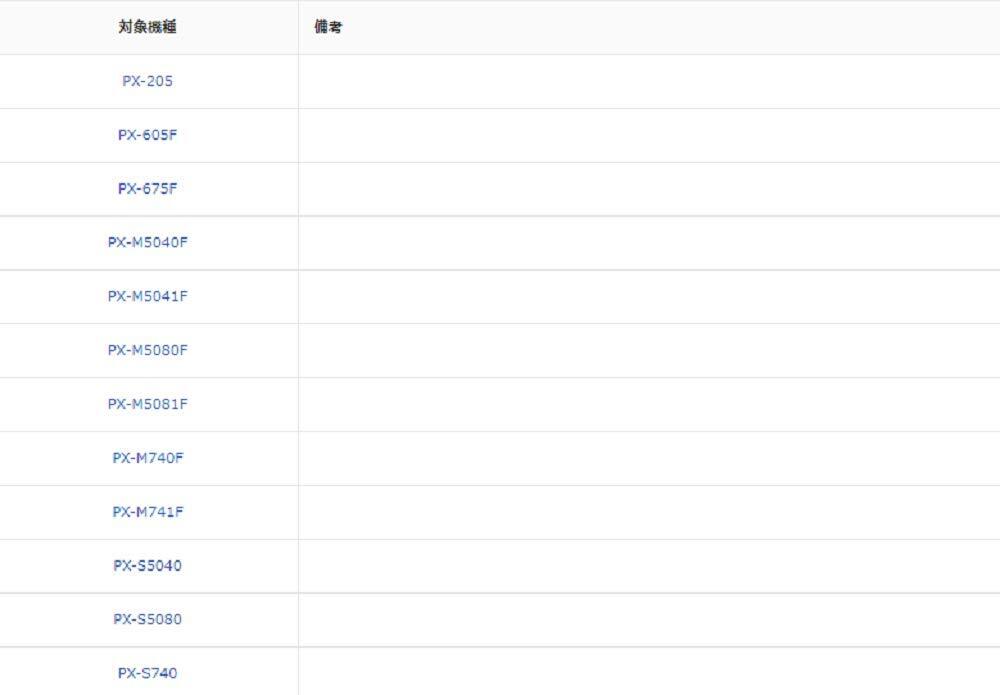Viewport: 1000px width, 695px height.
Task: Open the PX-S740 link
Action: (x=147, y=673)
